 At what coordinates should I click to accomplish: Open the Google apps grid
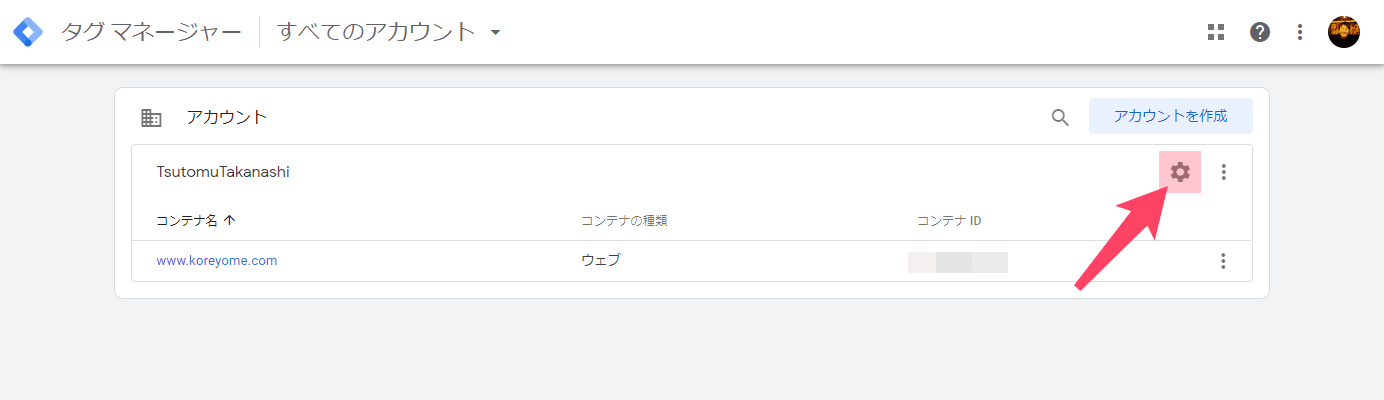[x=1216, y=32]
